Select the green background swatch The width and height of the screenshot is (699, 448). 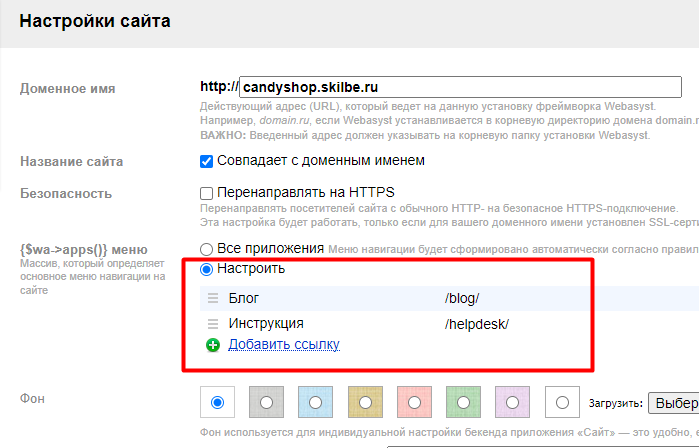pos(464,402)
